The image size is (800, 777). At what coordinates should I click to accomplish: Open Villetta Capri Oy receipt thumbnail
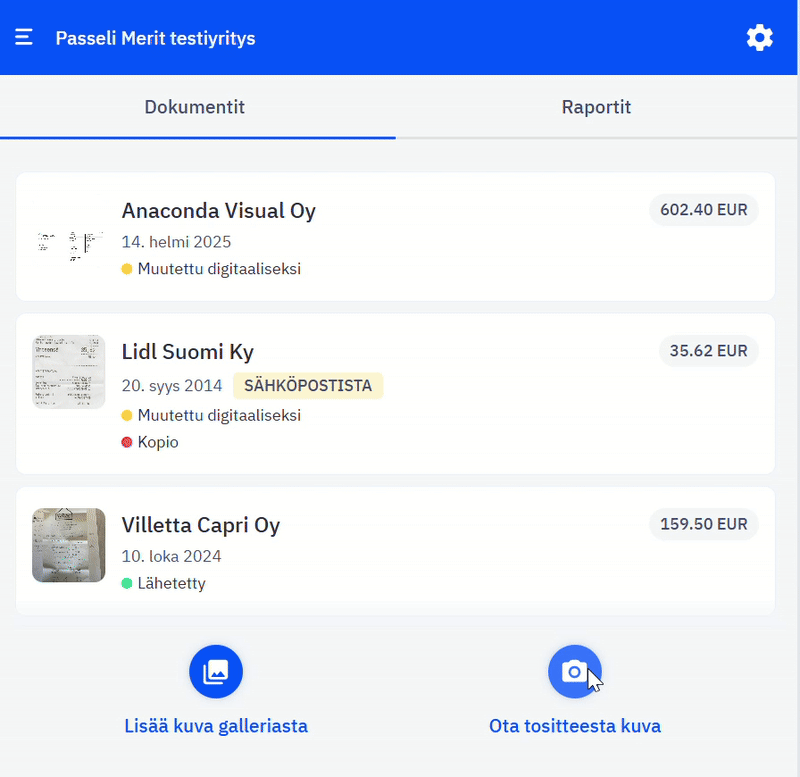[x=69, y=545]
